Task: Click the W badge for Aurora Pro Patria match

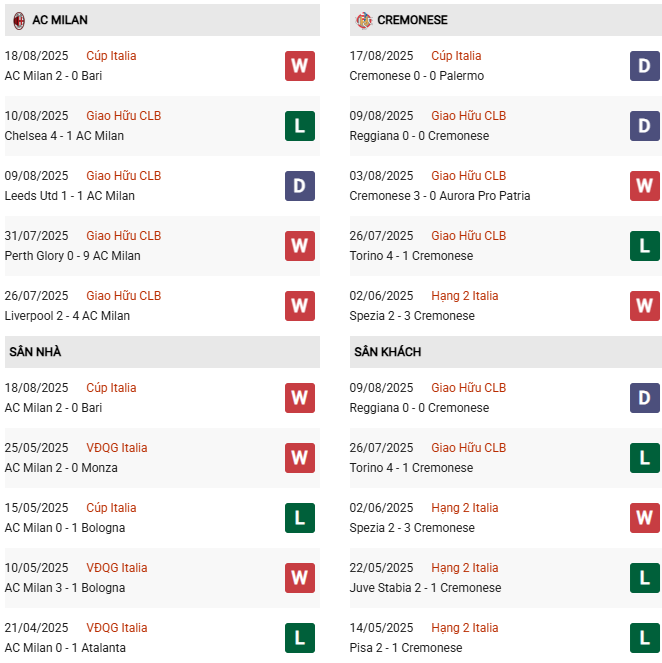Action: click(644, 186)
